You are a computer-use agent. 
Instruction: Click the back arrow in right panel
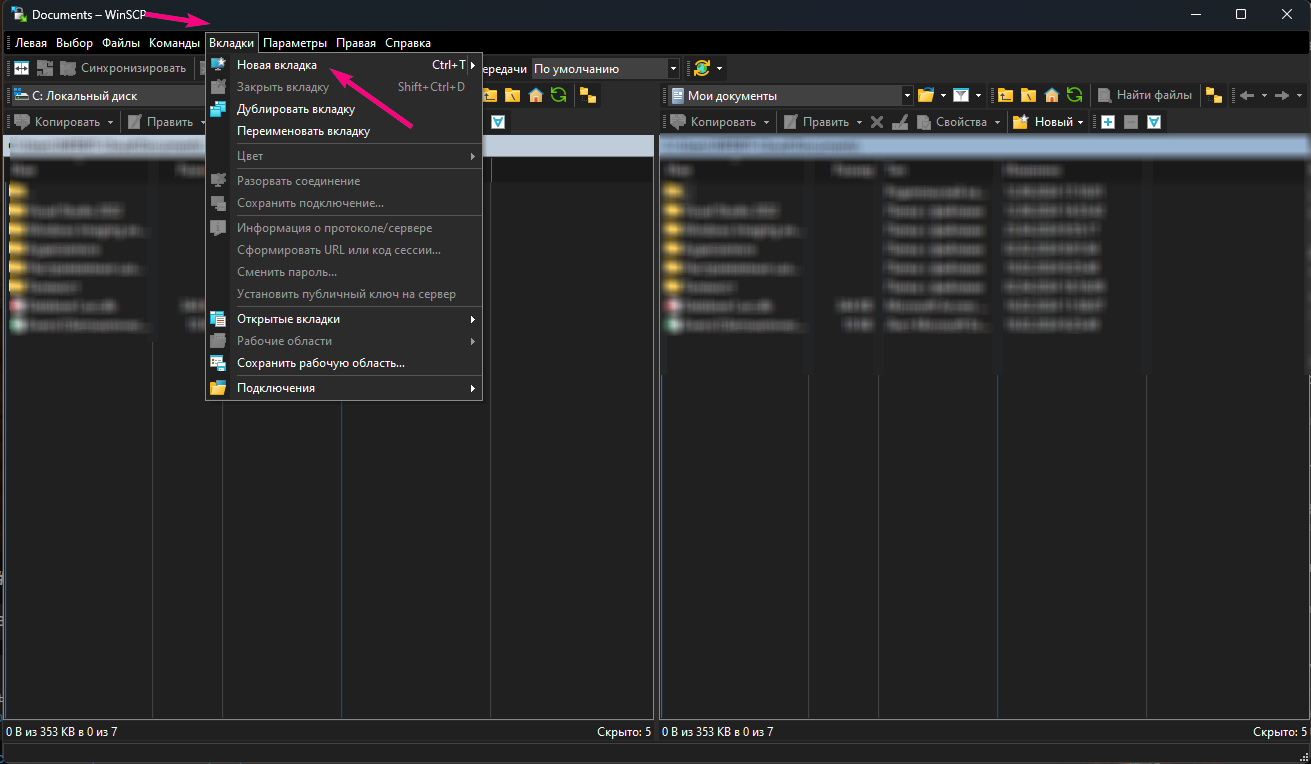pos(1247,95)
